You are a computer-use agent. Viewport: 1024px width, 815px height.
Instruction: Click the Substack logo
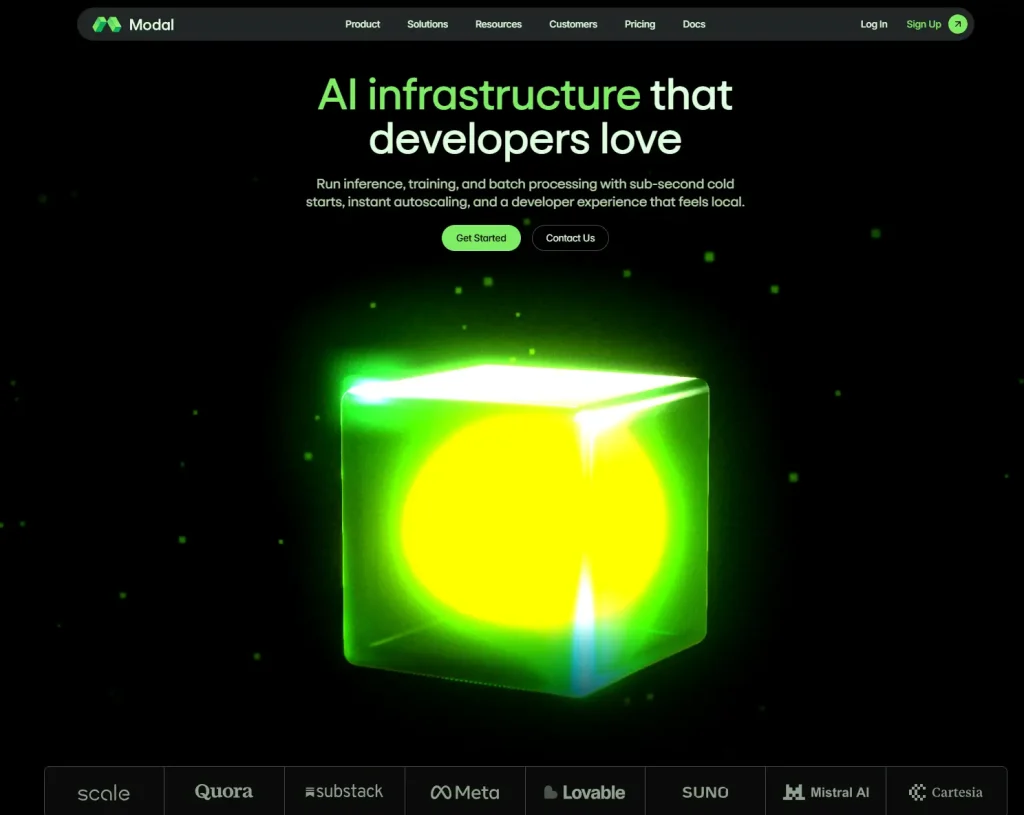(344, 791)
